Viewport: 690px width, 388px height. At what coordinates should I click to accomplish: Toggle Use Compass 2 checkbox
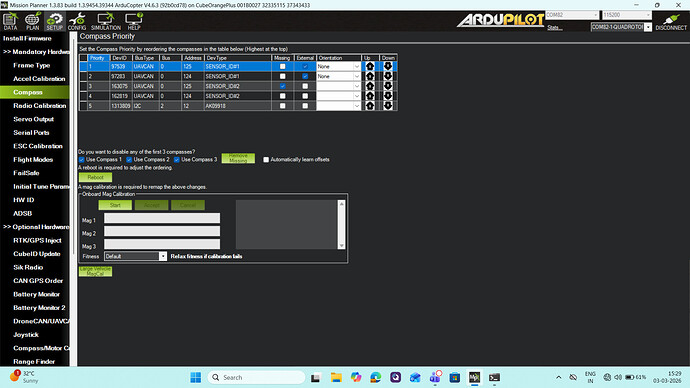pos(129,160)
